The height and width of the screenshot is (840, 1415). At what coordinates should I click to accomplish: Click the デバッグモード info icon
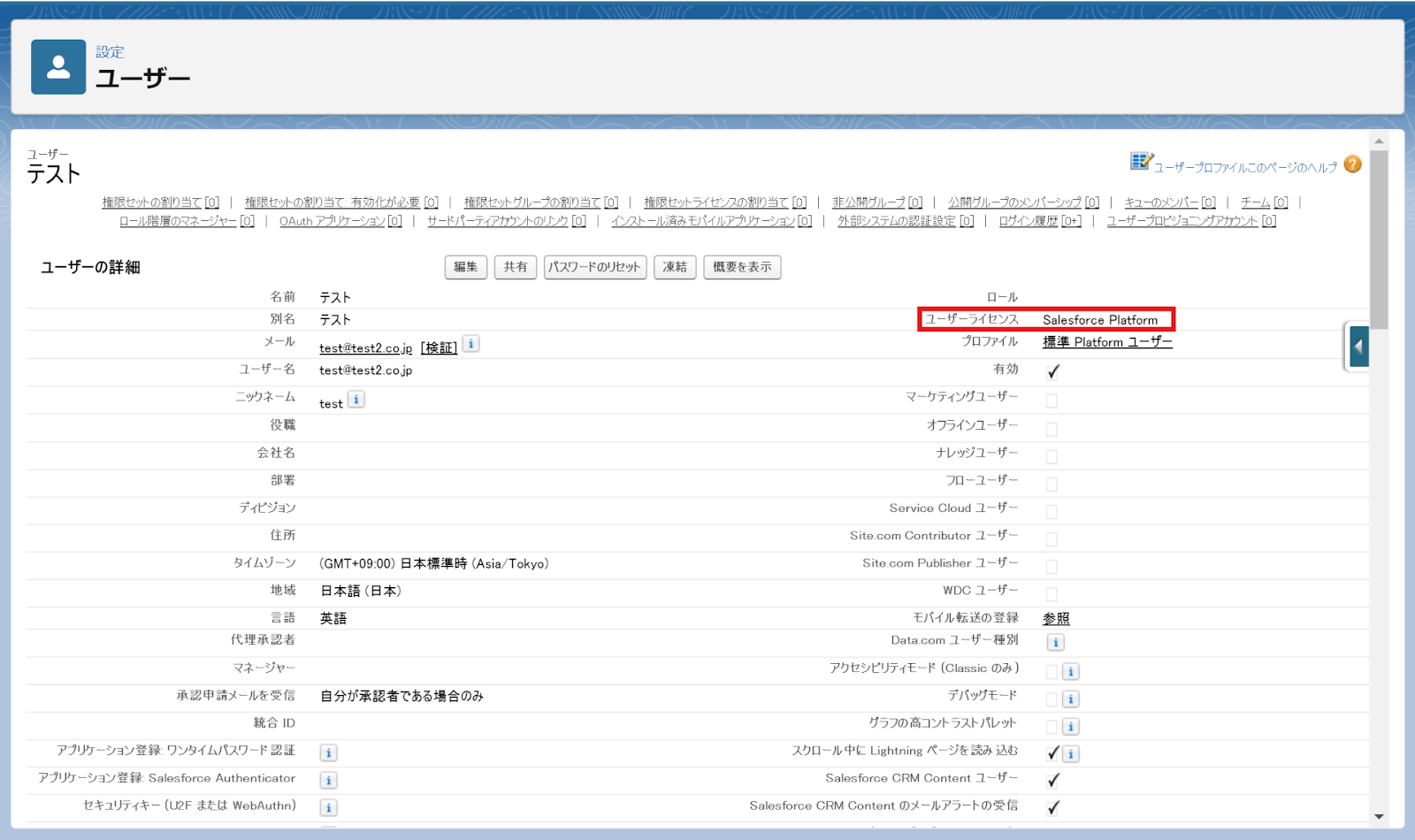tap(1071, 699)
